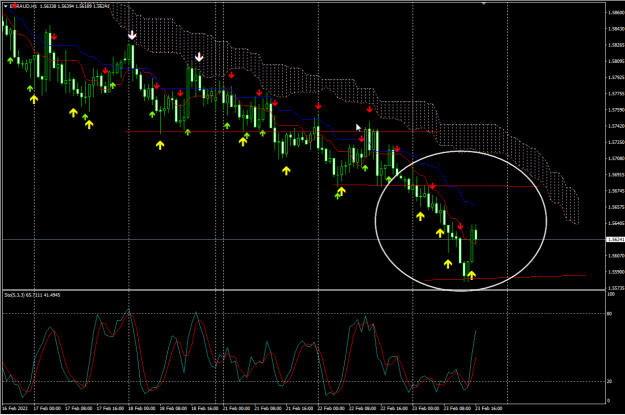Click the 23 Feb 00:00 time label
This screenshot has height=415, width=625.
425,408
